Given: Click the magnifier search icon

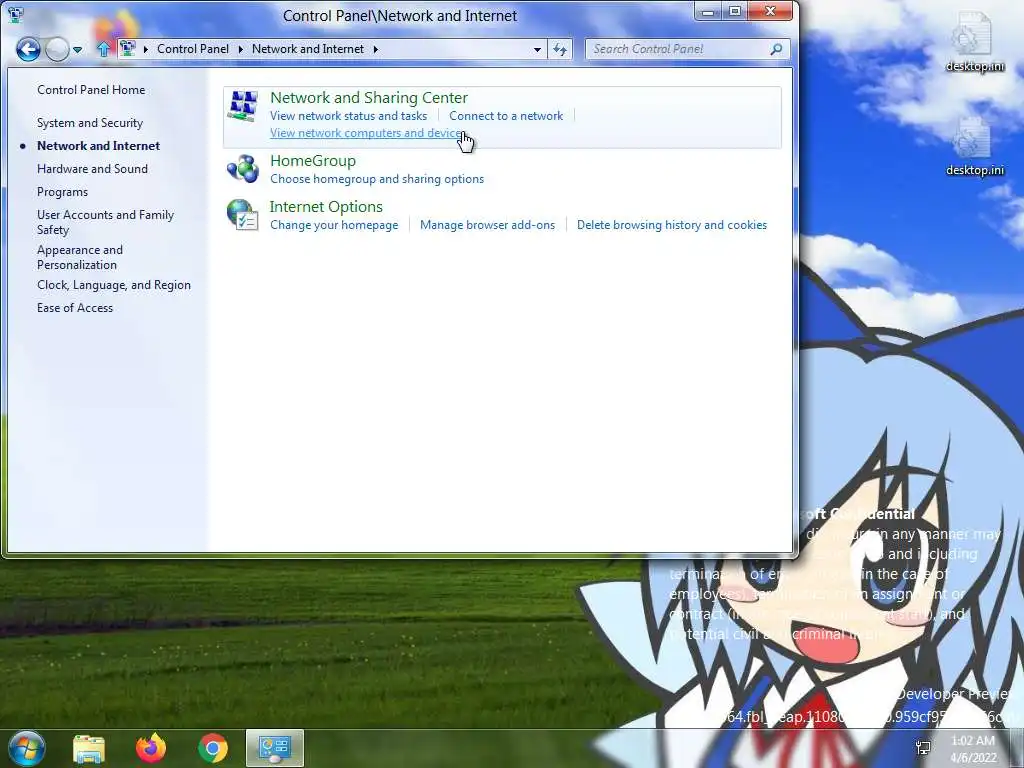Looking at the screenshot, I should (x=776, y=49).
